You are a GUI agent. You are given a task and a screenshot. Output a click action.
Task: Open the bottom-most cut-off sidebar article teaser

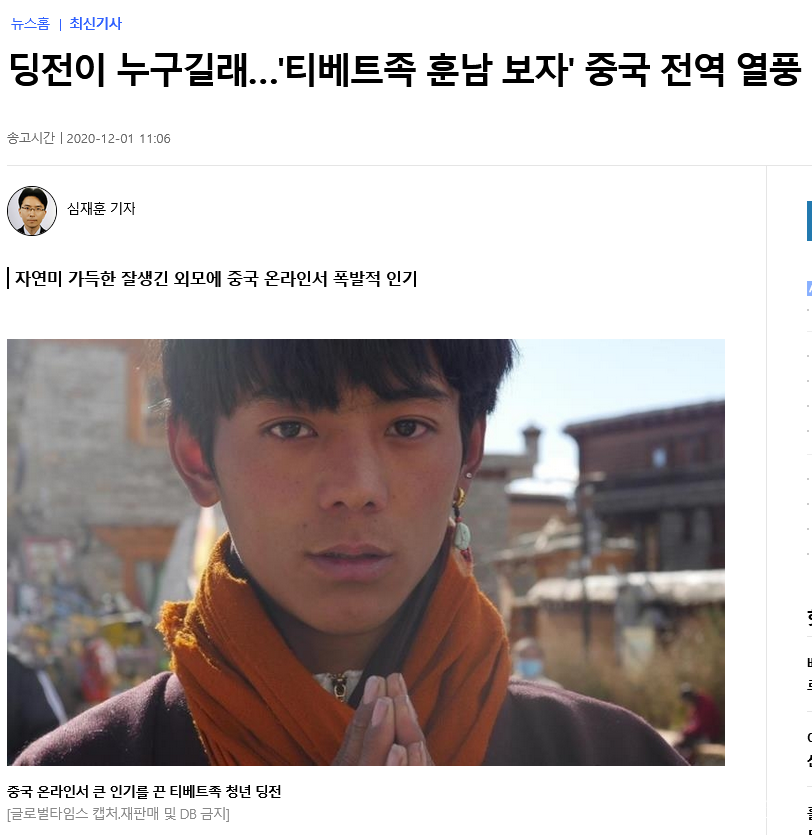pos(809,820)
